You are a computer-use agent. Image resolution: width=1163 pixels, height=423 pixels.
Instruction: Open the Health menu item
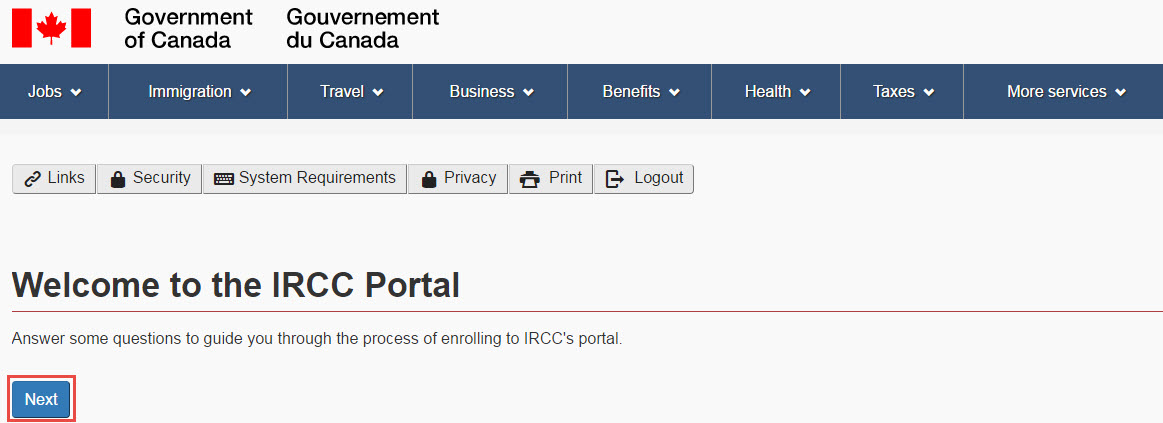(776, 91)
